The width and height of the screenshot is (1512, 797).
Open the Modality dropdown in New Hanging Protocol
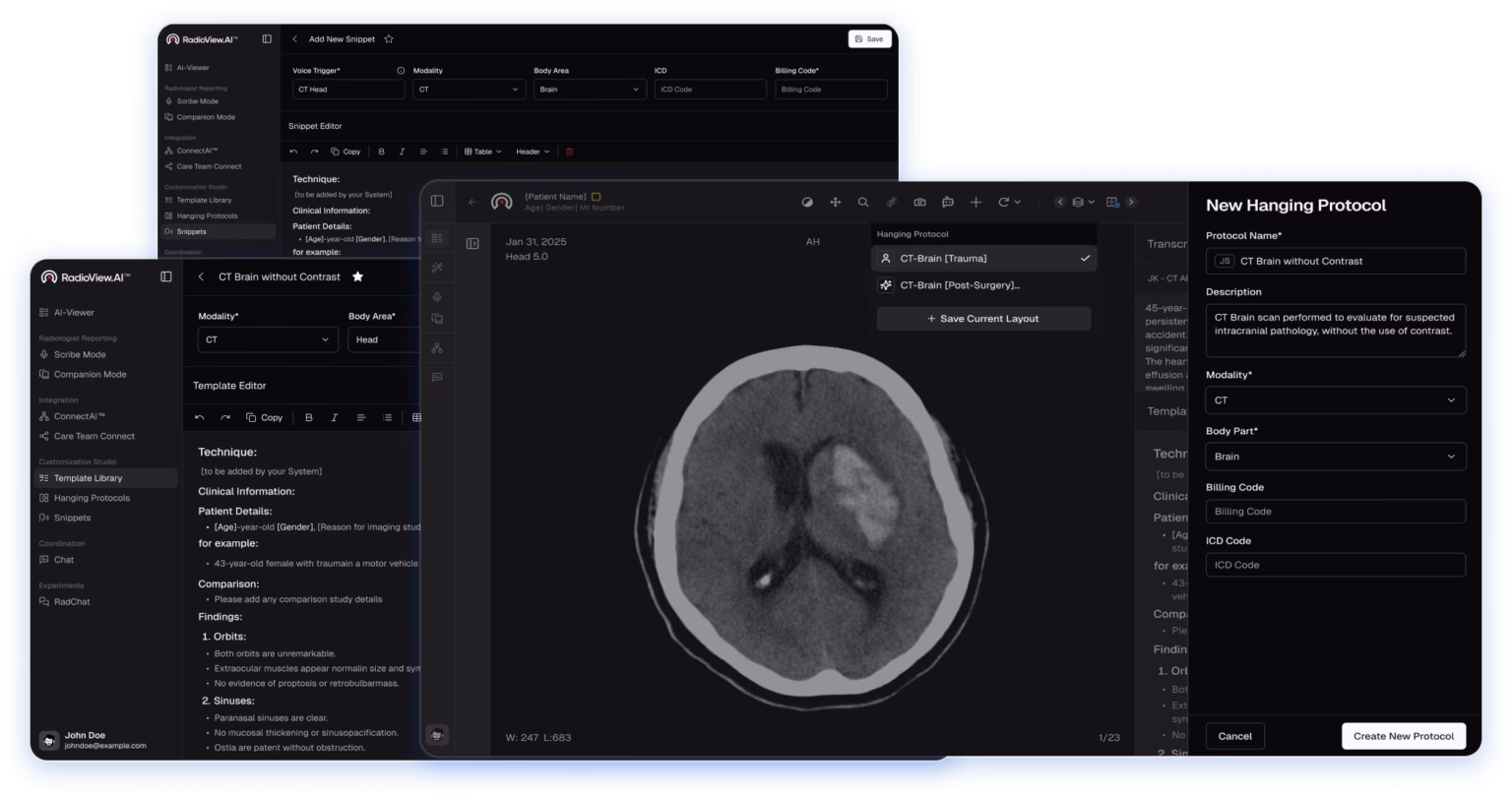click(1335, 400)
